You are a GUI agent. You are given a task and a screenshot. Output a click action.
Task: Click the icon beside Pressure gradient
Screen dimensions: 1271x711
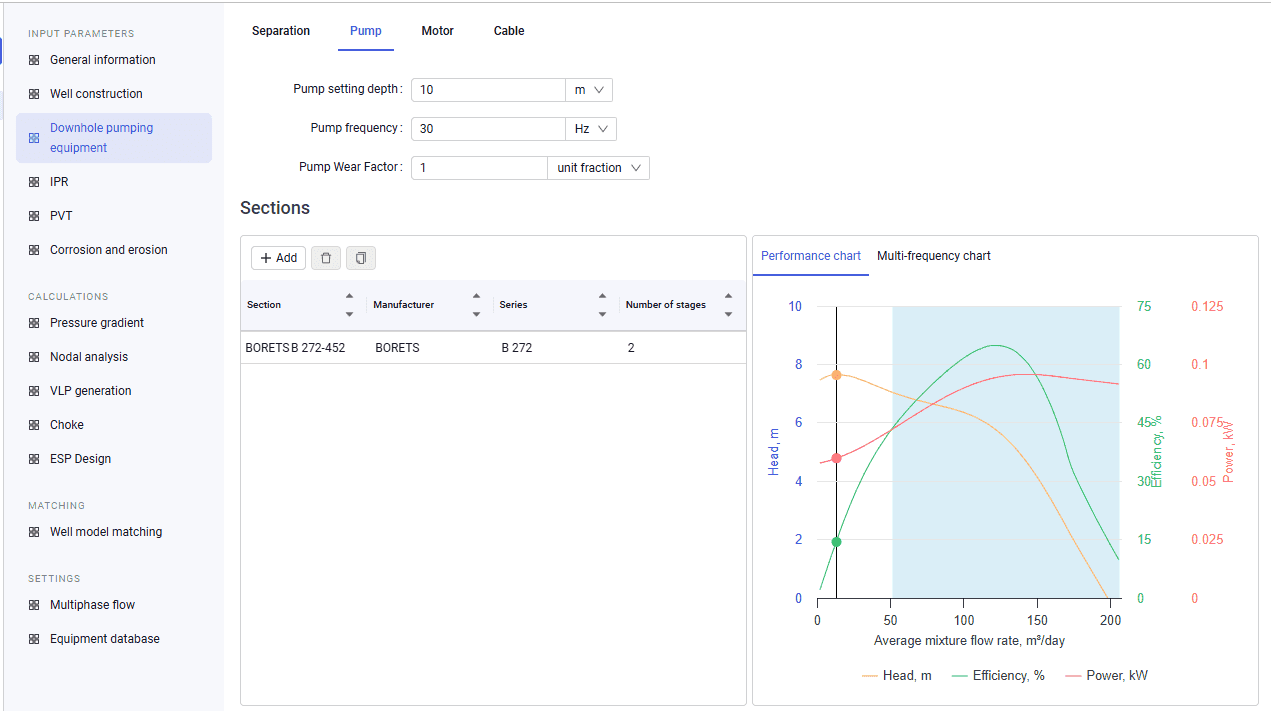coord(34,323)
